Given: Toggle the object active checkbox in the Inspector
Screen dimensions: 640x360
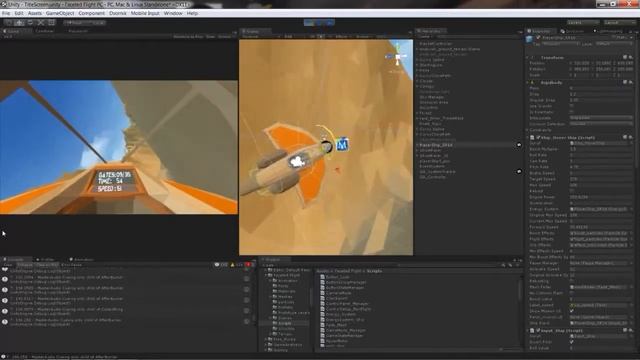Looking at the screenshot, I should 538,37.
